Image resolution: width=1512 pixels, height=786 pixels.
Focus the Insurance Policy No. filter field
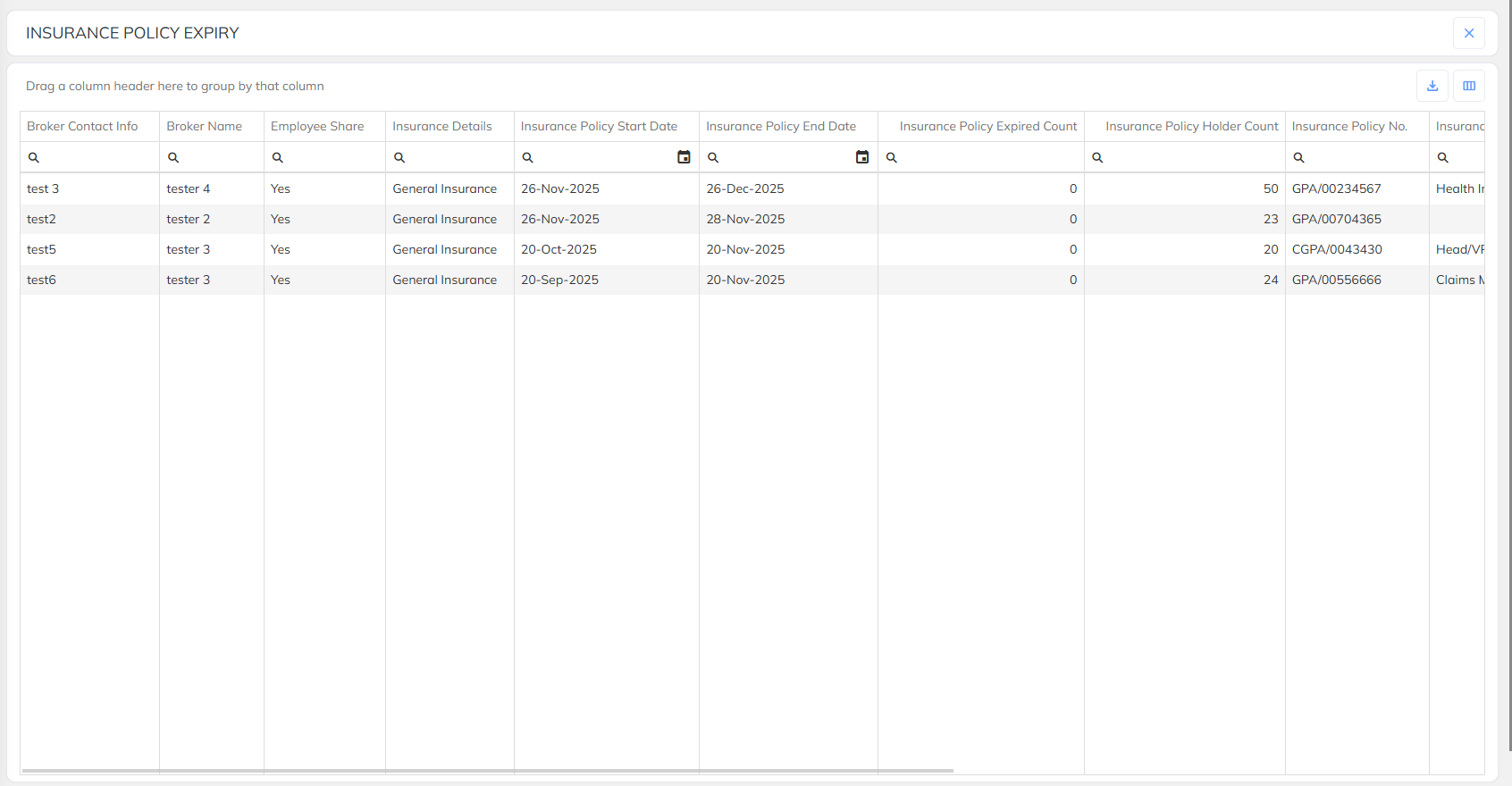point(1363,157)
